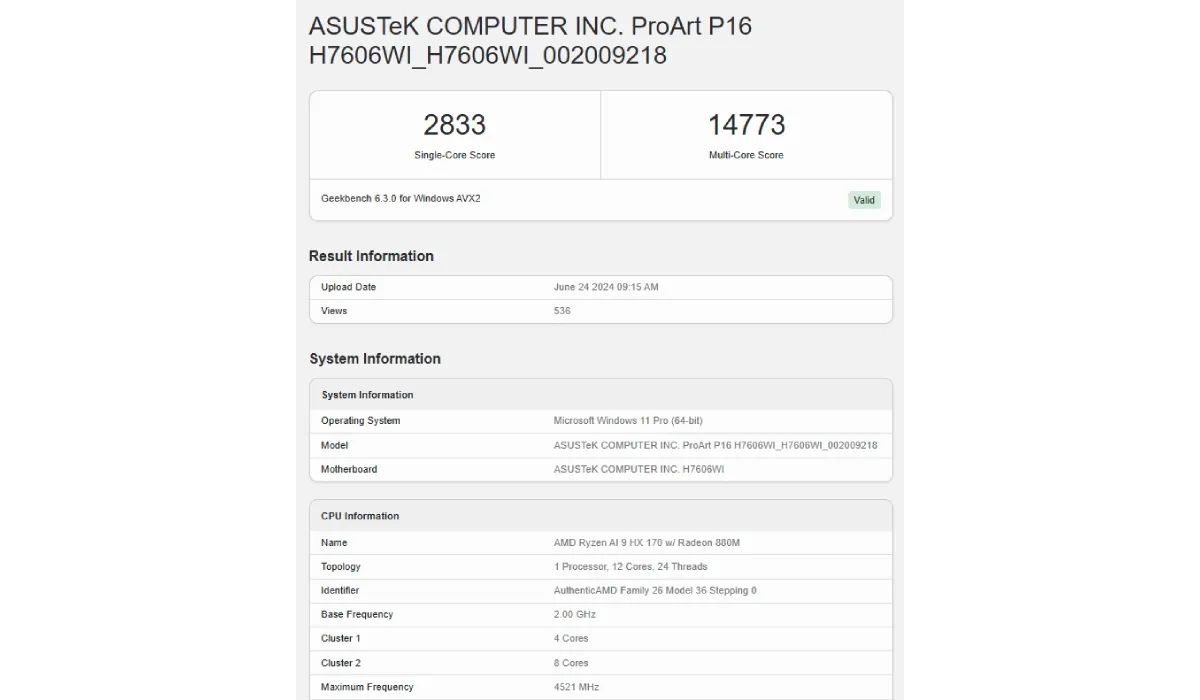Screen dimensions: 1200x700
Task: Select the Motherboard value H7606WI
Action: coord(639,469)
